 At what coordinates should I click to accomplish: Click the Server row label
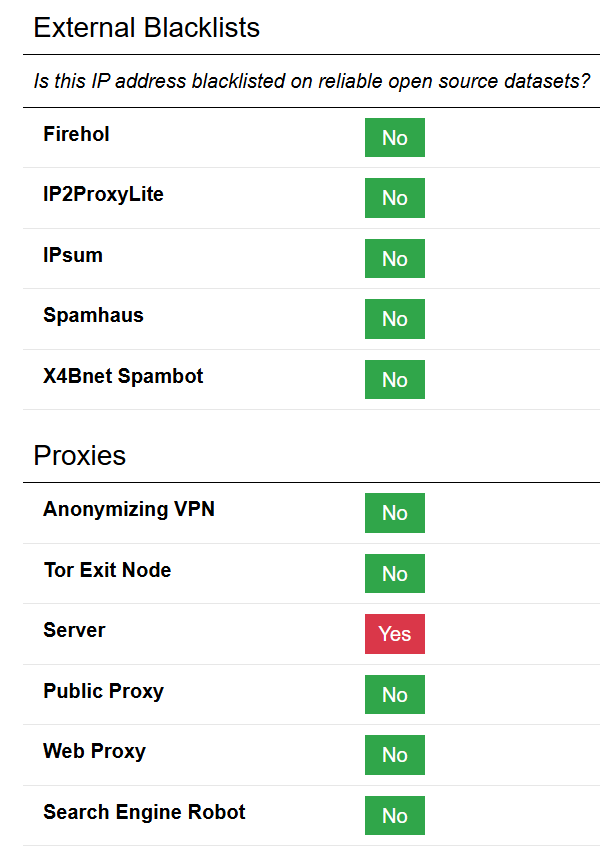coord(74,630)
